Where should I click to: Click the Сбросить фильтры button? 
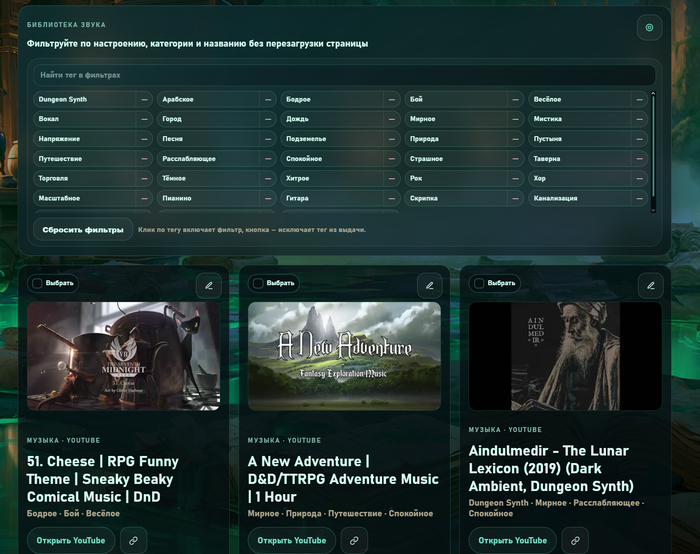[x=83, y=229]
